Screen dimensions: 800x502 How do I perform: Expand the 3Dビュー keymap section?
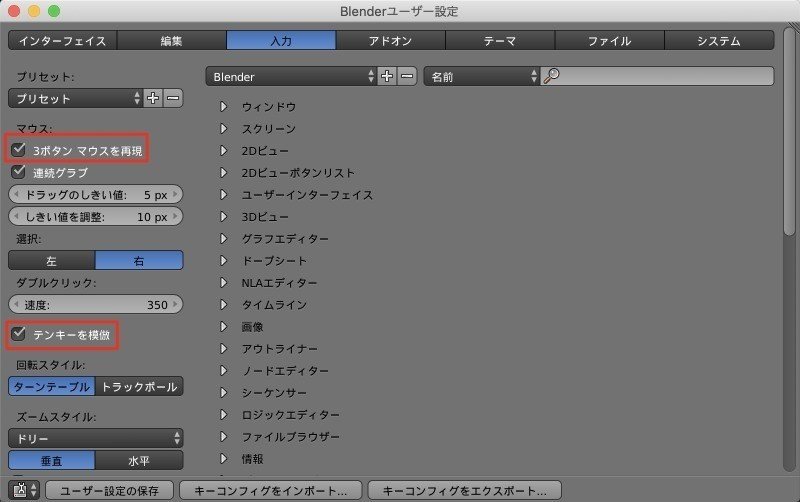click(x=223, y=217)
